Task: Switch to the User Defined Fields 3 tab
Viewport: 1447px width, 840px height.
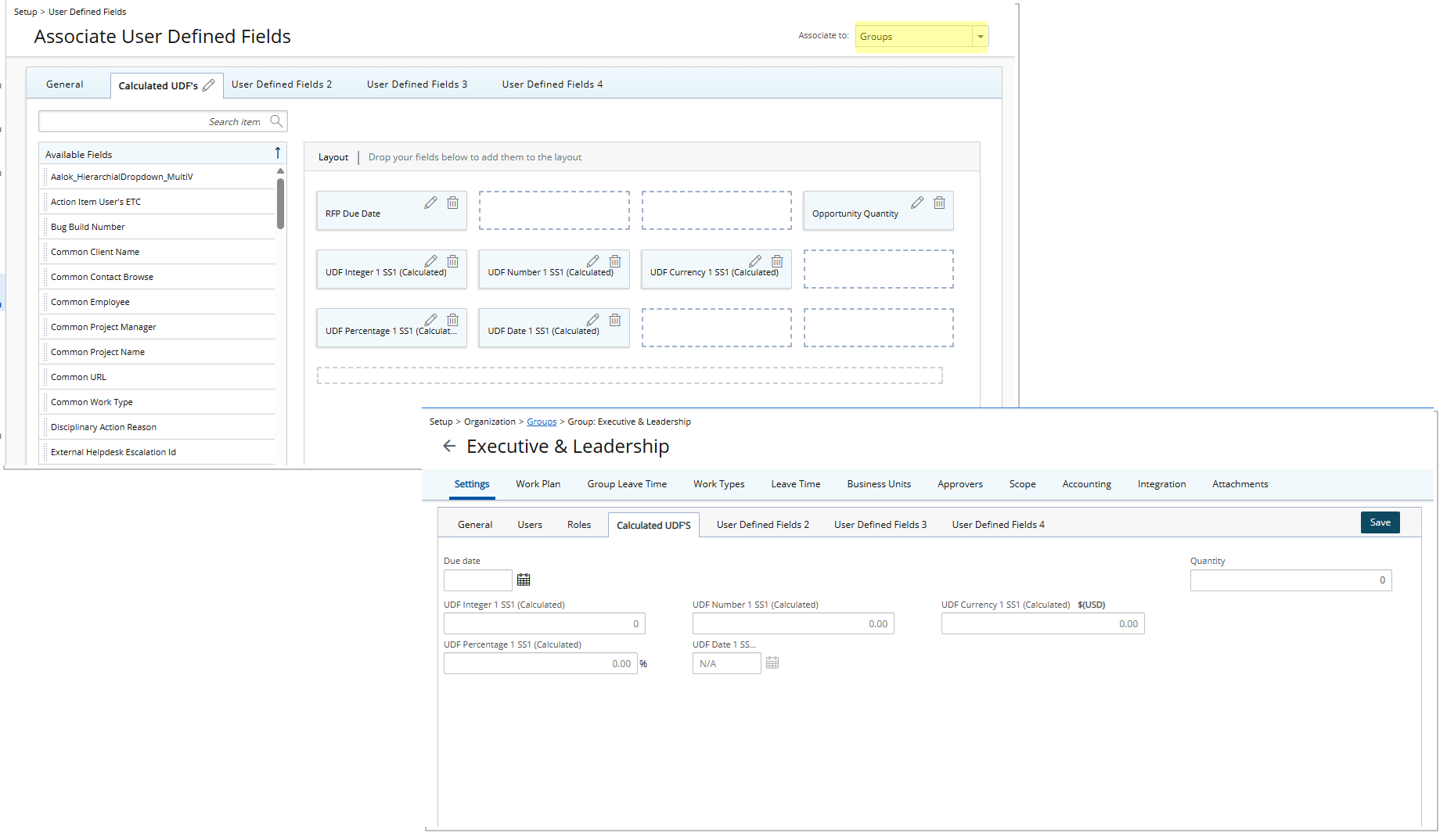Action: tap(417, 84)
